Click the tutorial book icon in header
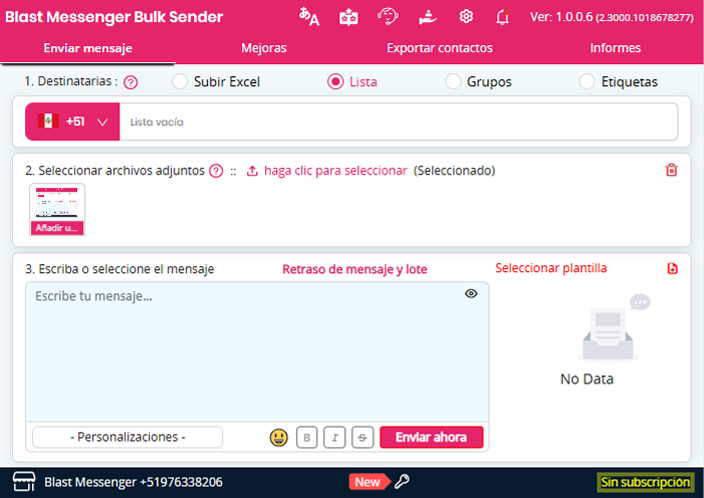 pos(348,18)
